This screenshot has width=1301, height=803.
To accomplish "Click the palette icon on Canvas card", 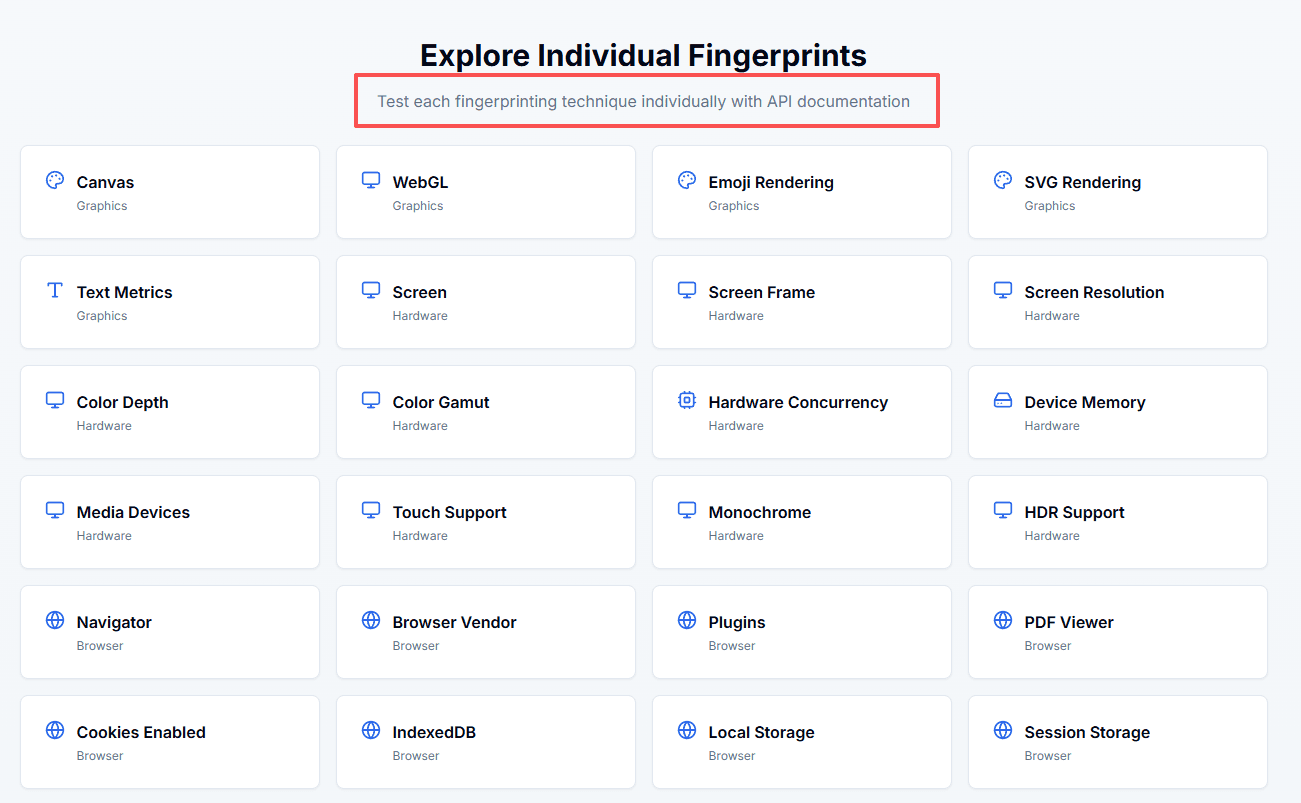I will tap(55, 180).
